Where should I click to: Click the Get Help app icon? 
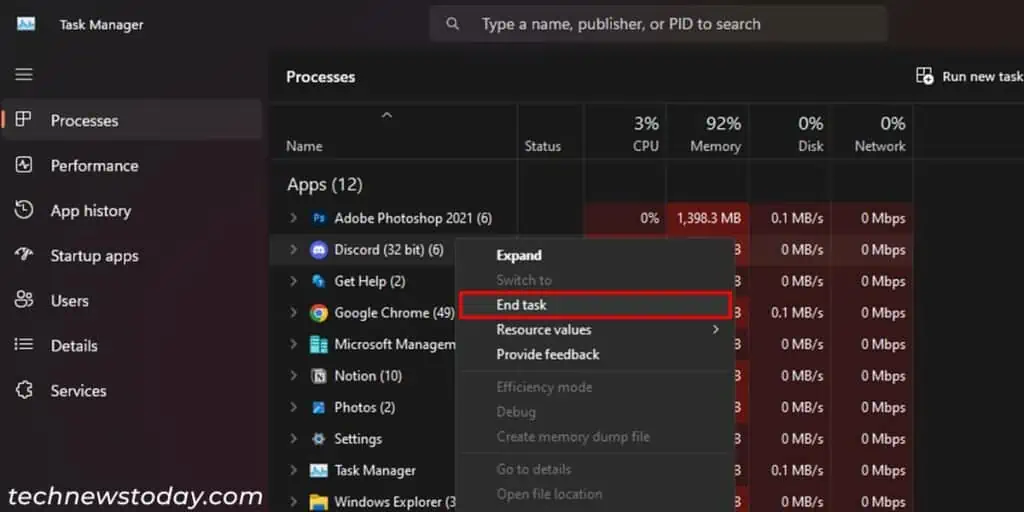319,281
